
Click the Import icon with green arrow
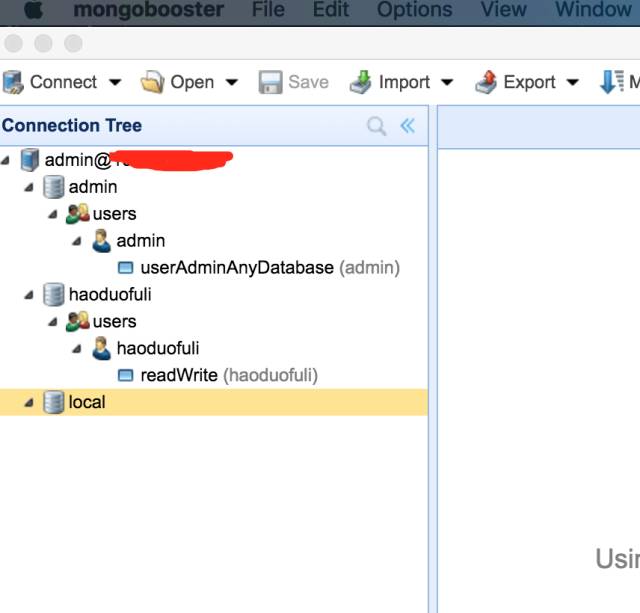[x=360, y=82]
